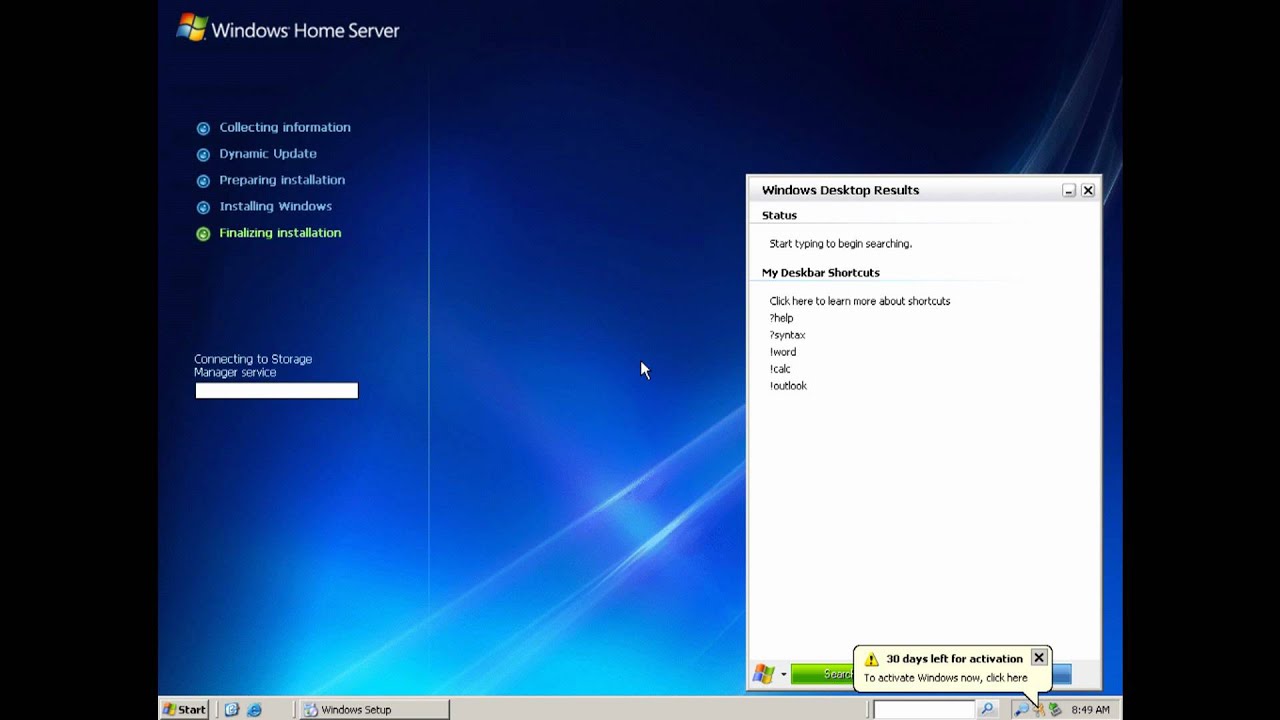
Task: Click the Windows activation keys tray icon
Action: pos(1038,709)
